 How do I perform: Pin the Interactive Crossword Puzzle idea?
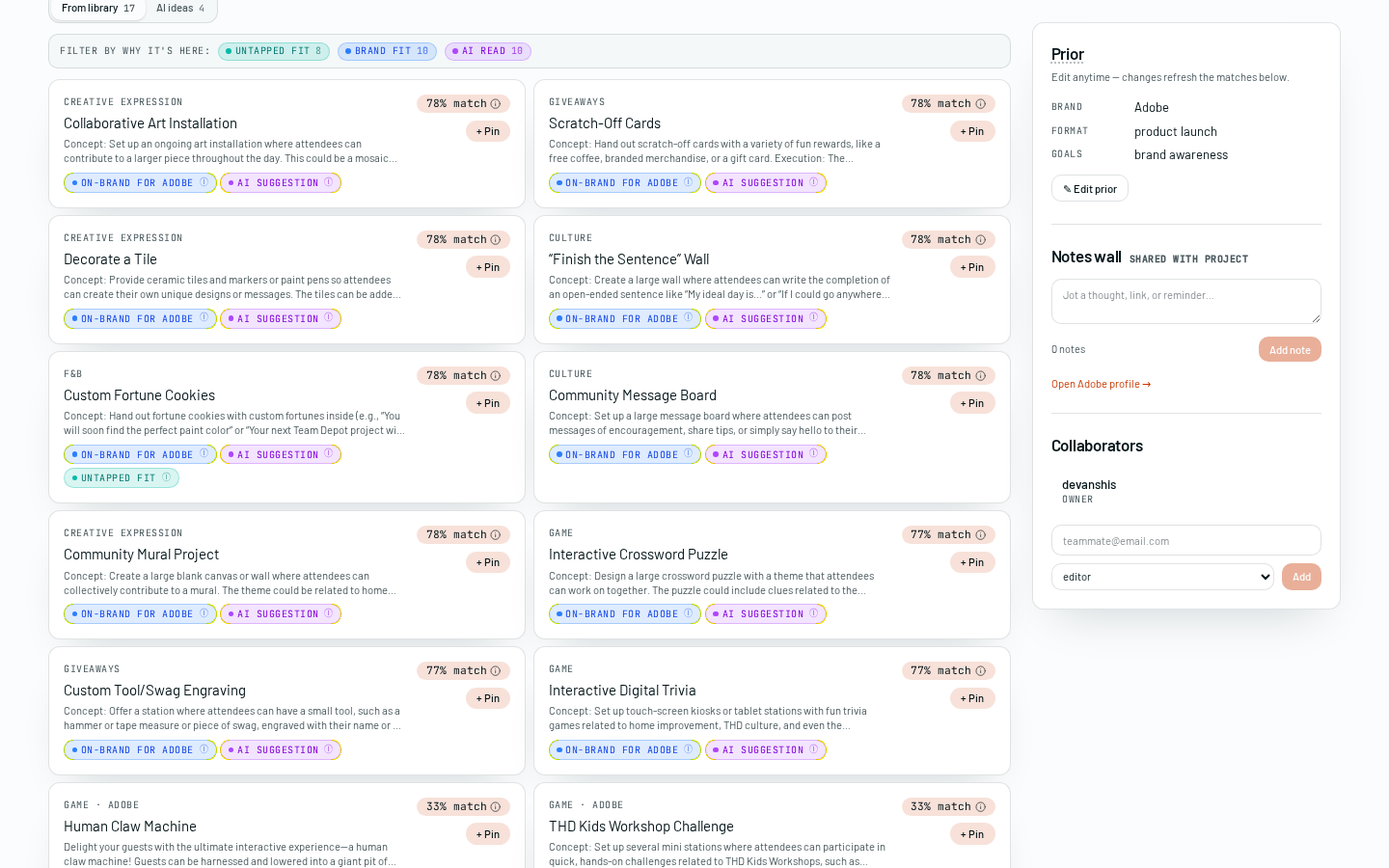pos(972,562)
